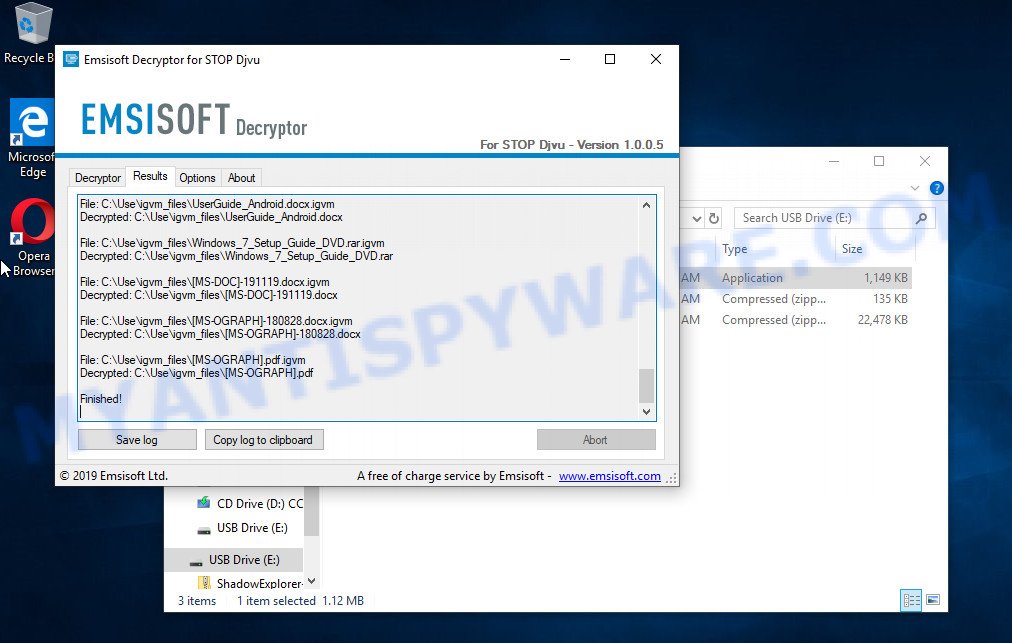This screenshot has height=643, width=1012.
Task: Select CD Drive (D:) in navigation pane
Action: pos(250,504)
